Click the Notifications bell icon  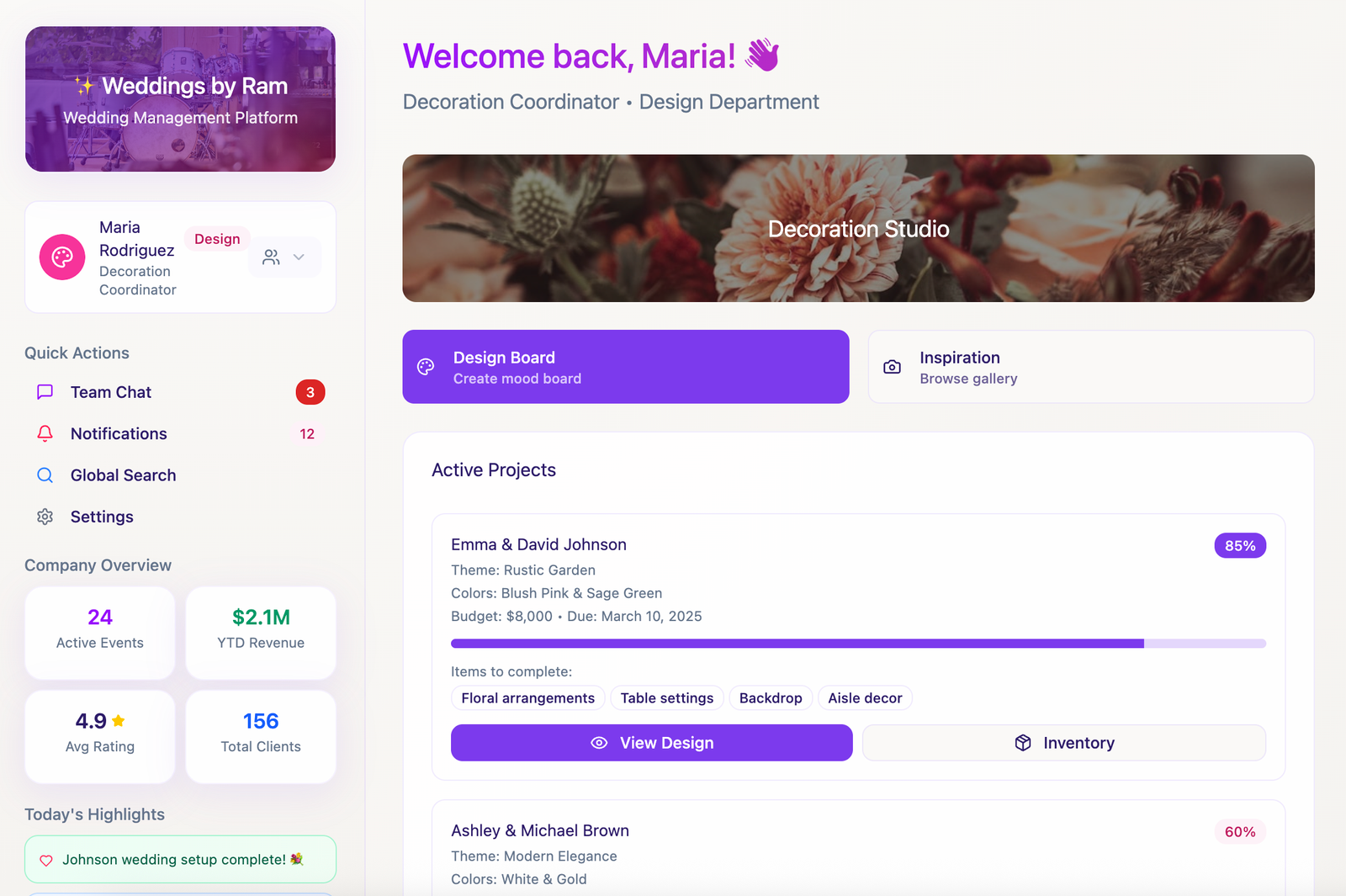coord(45,434)
